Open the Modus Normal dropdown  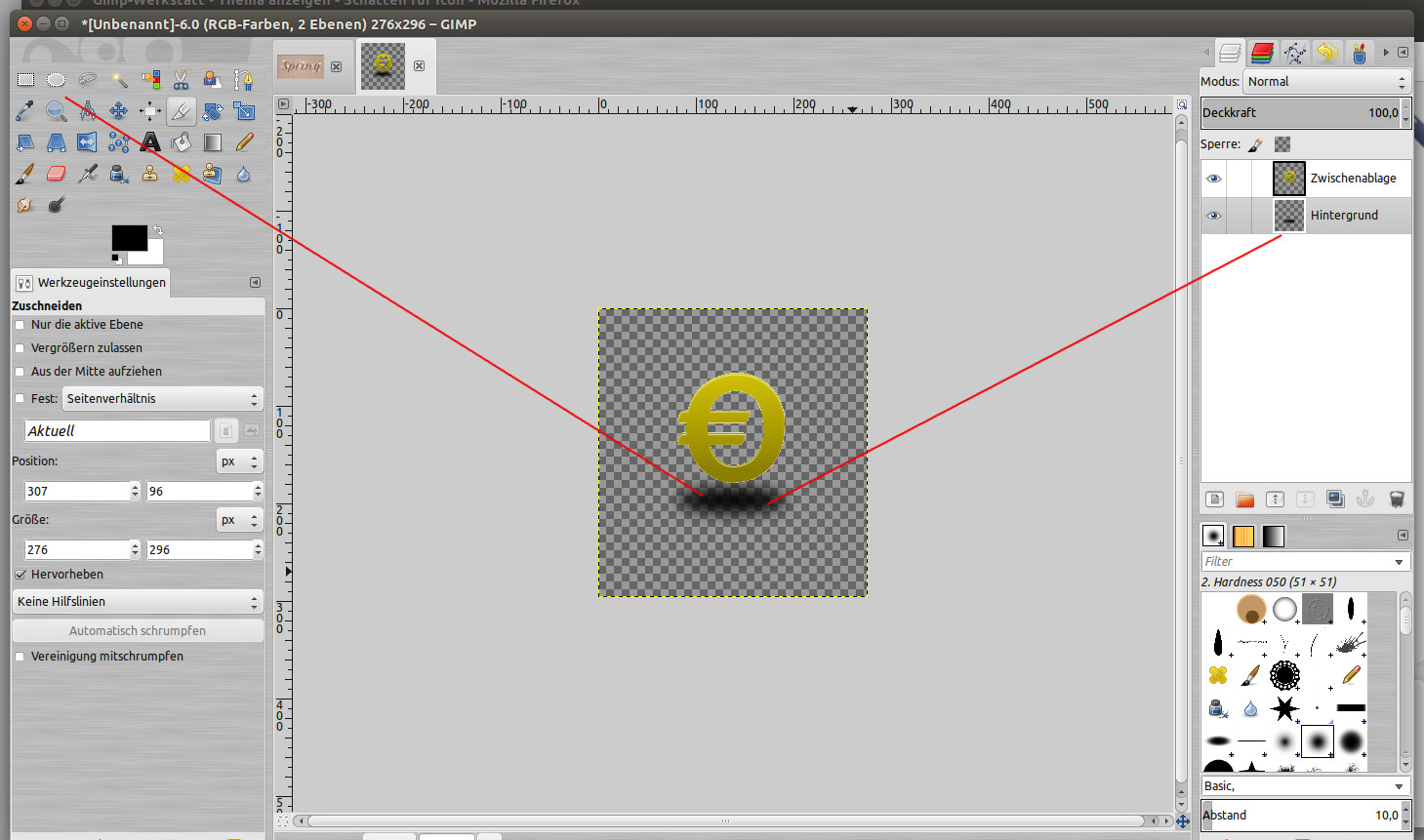(1326, 82)
